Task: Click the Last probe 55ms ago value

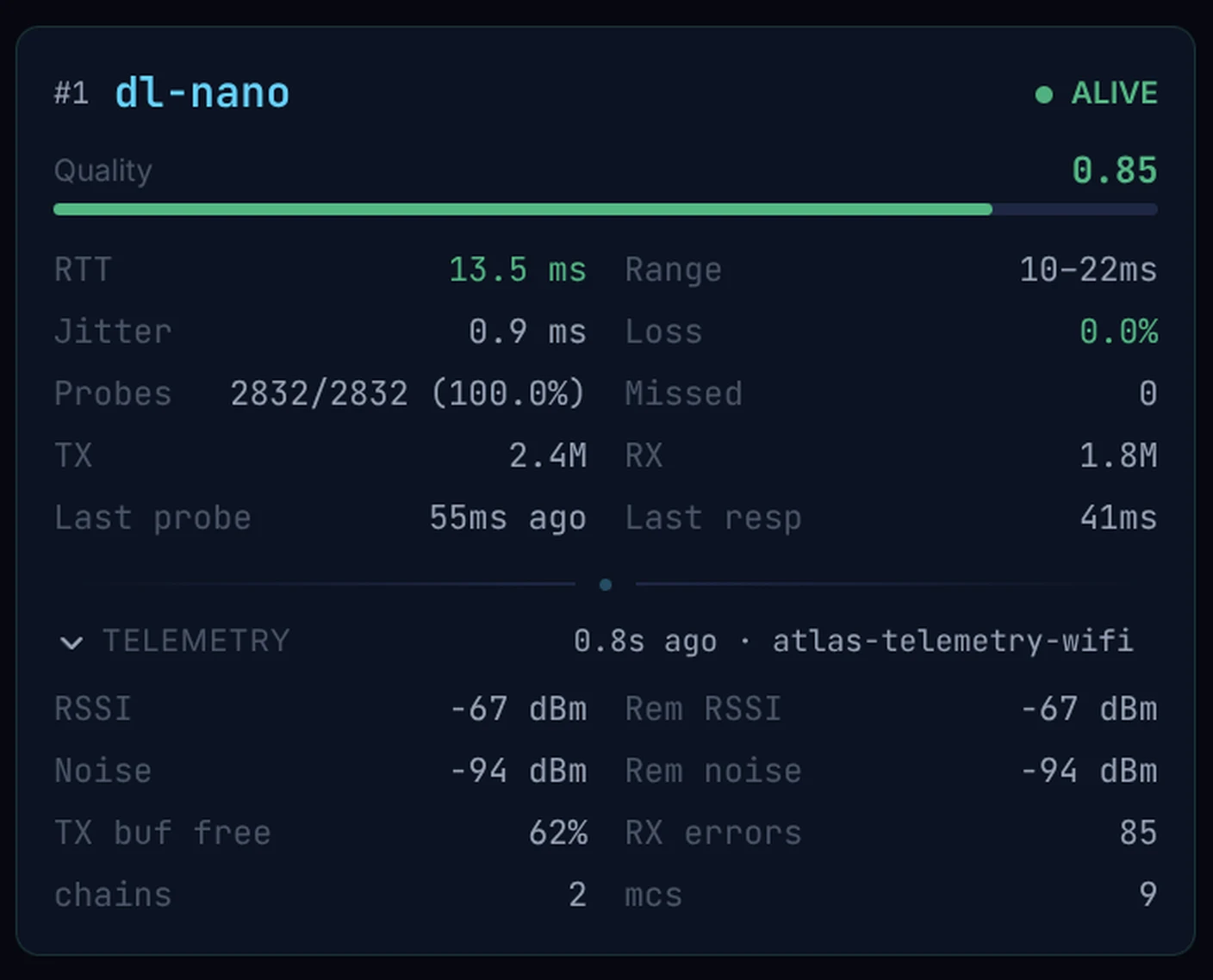Action: (x=507, y=518)
